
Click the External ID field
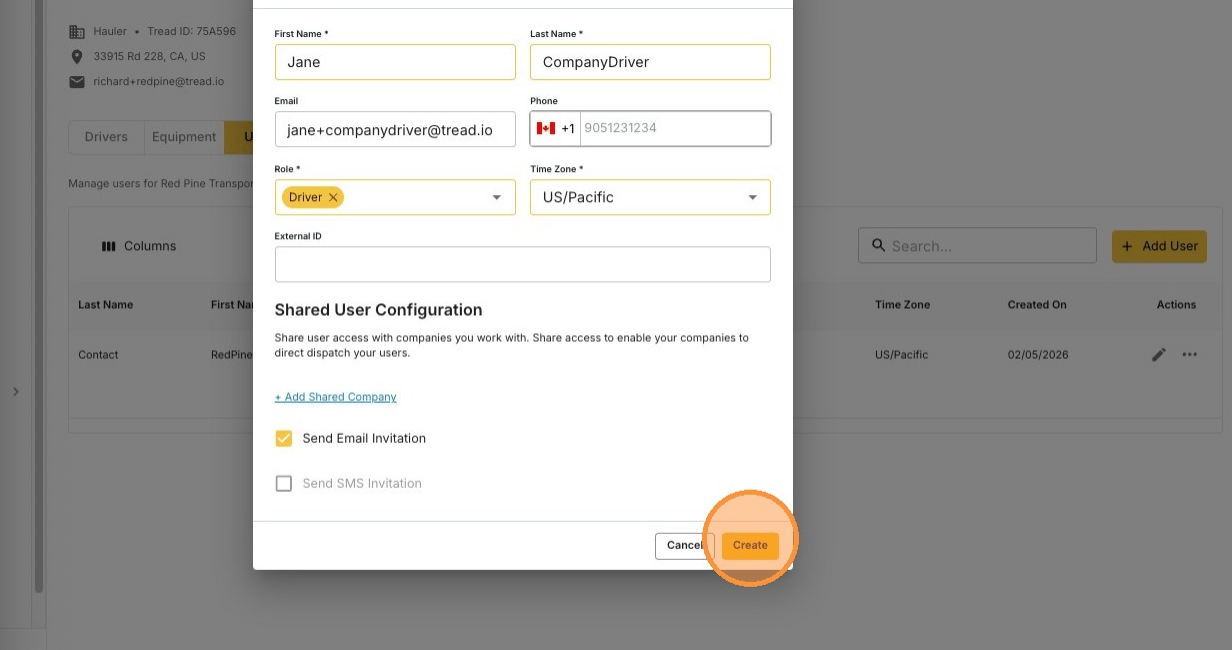[x=523, y=264]
